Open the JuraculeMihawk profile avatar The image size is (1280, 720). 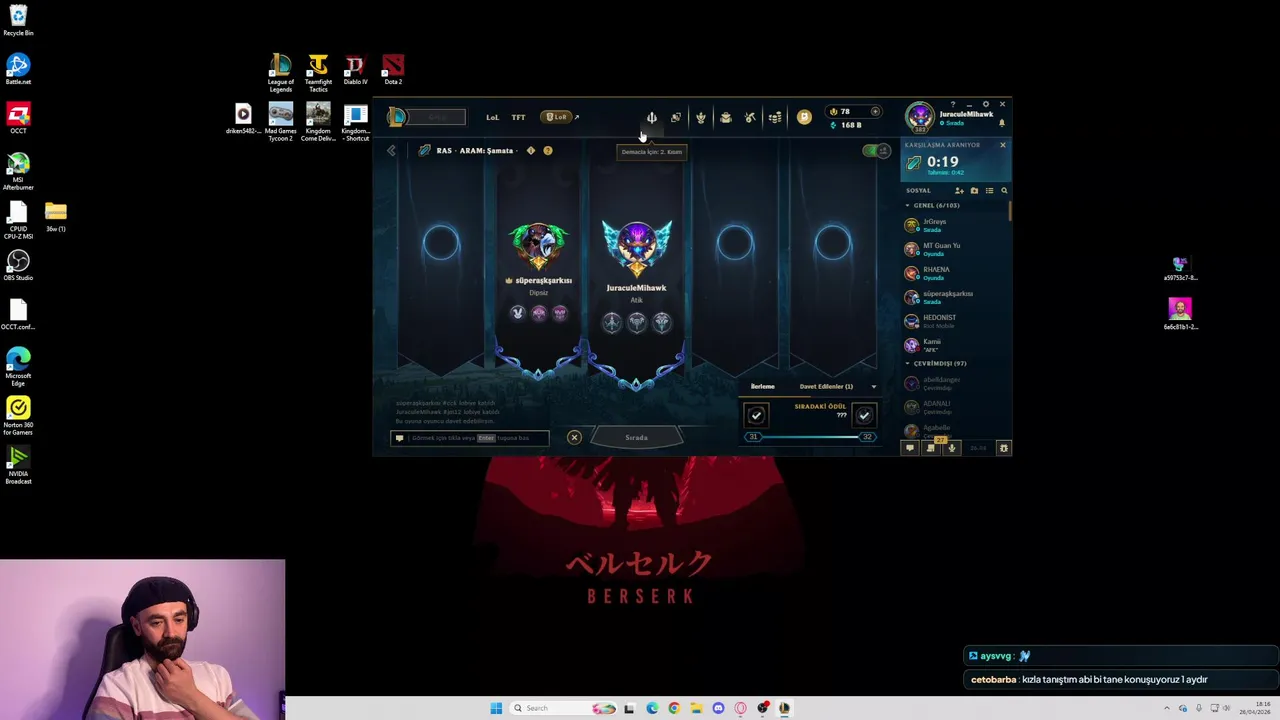[919, 117]
